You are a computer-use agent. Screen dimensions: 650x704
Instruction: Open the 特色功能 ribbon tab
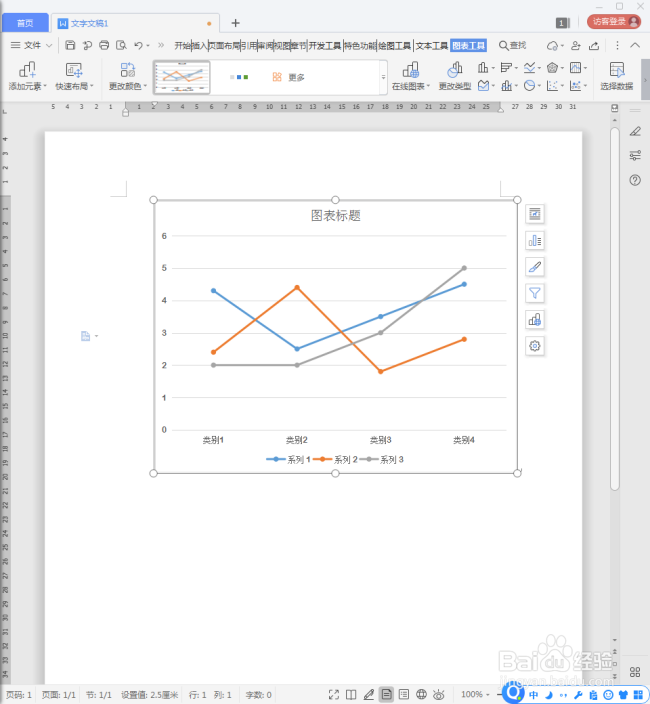coord(360,45)
